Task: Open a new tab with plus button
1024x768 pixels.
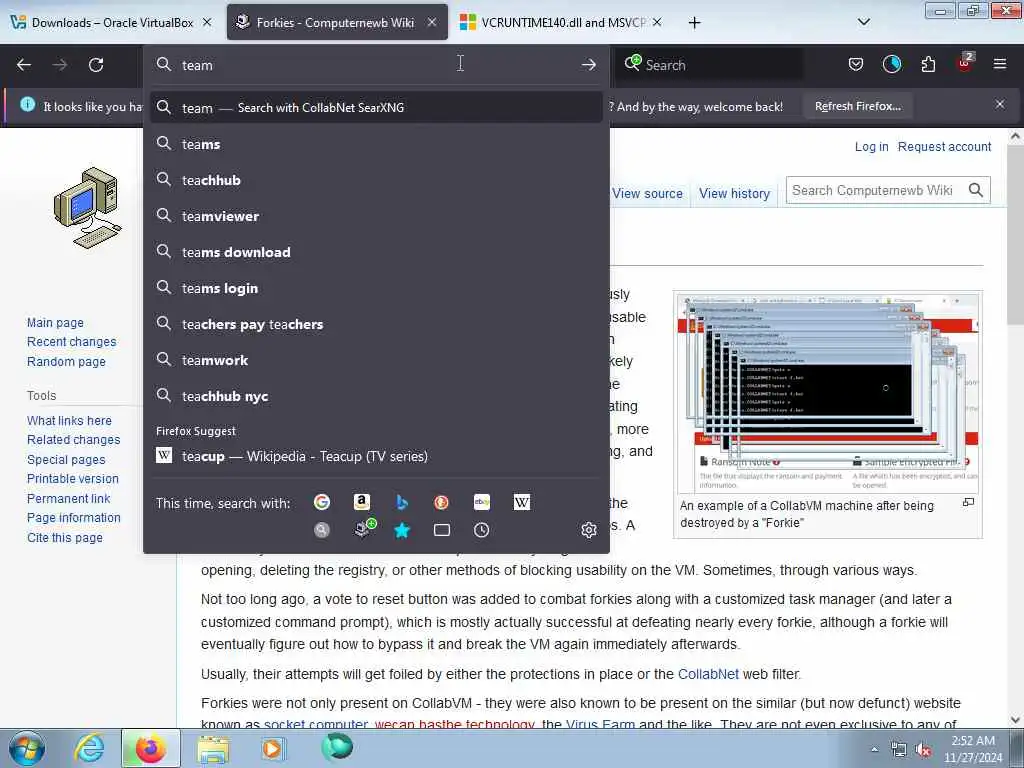Action: pos(694,23)
